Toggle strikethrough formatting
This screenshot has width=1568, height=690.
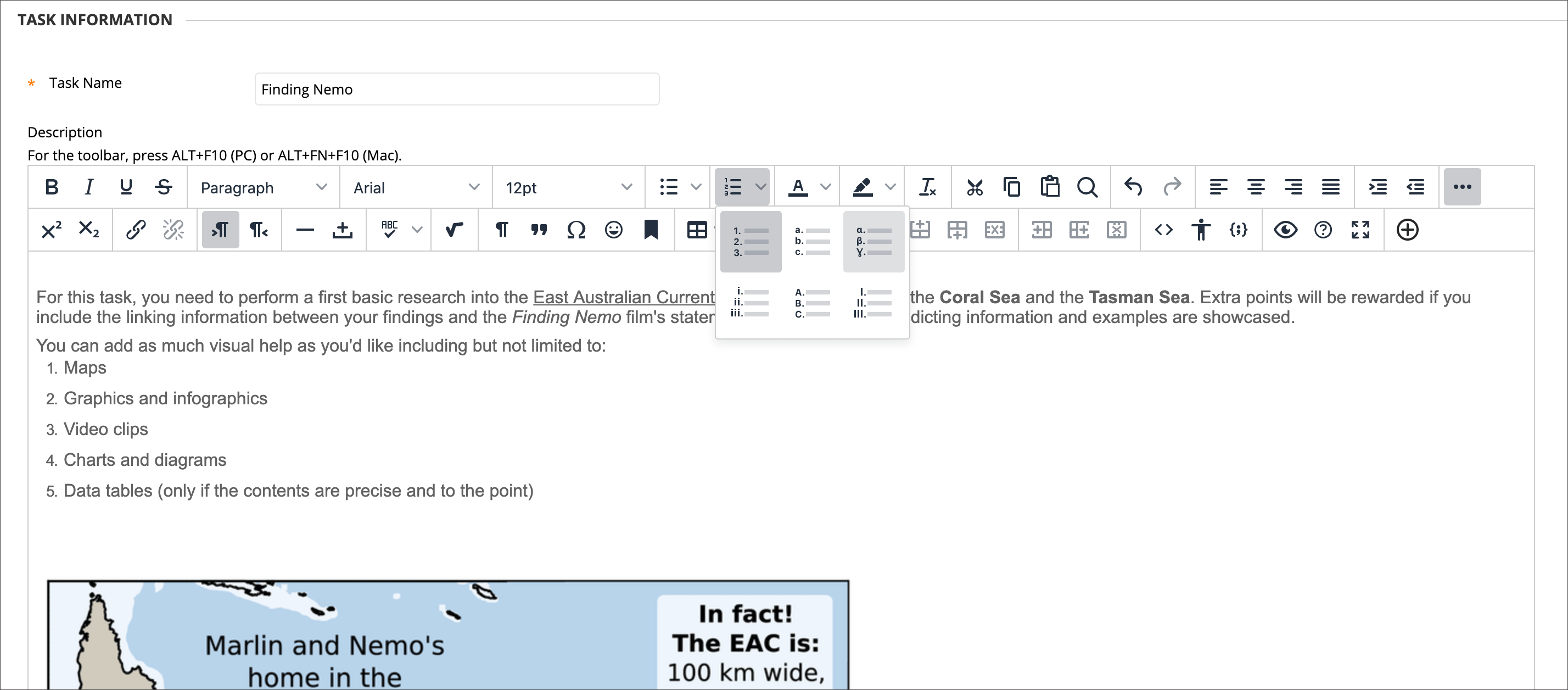pos(164,187)
